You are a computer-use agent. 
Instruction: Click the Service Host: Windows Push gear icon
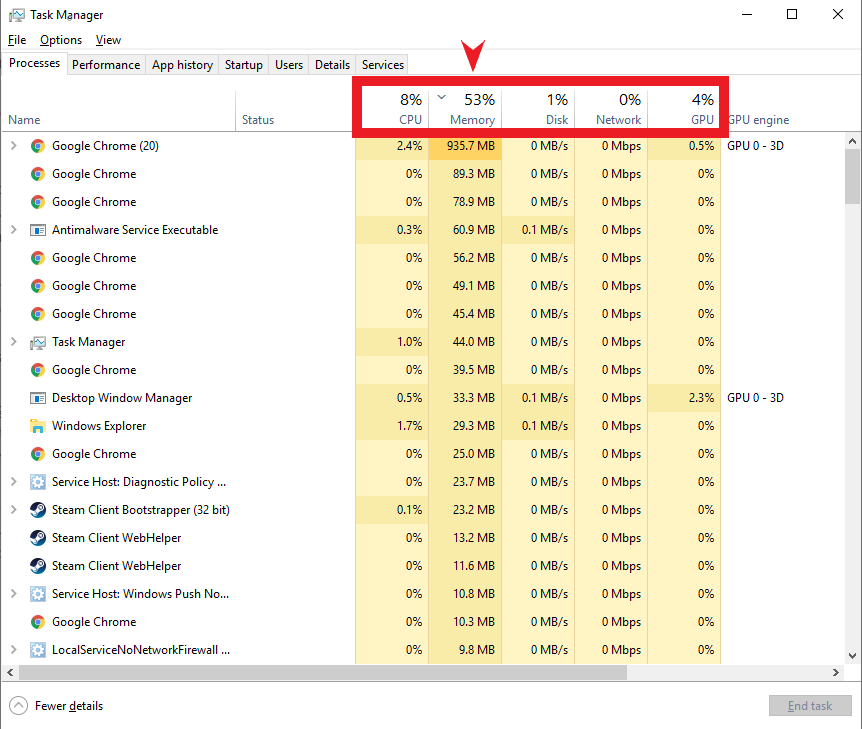click(x=37, y=594)
